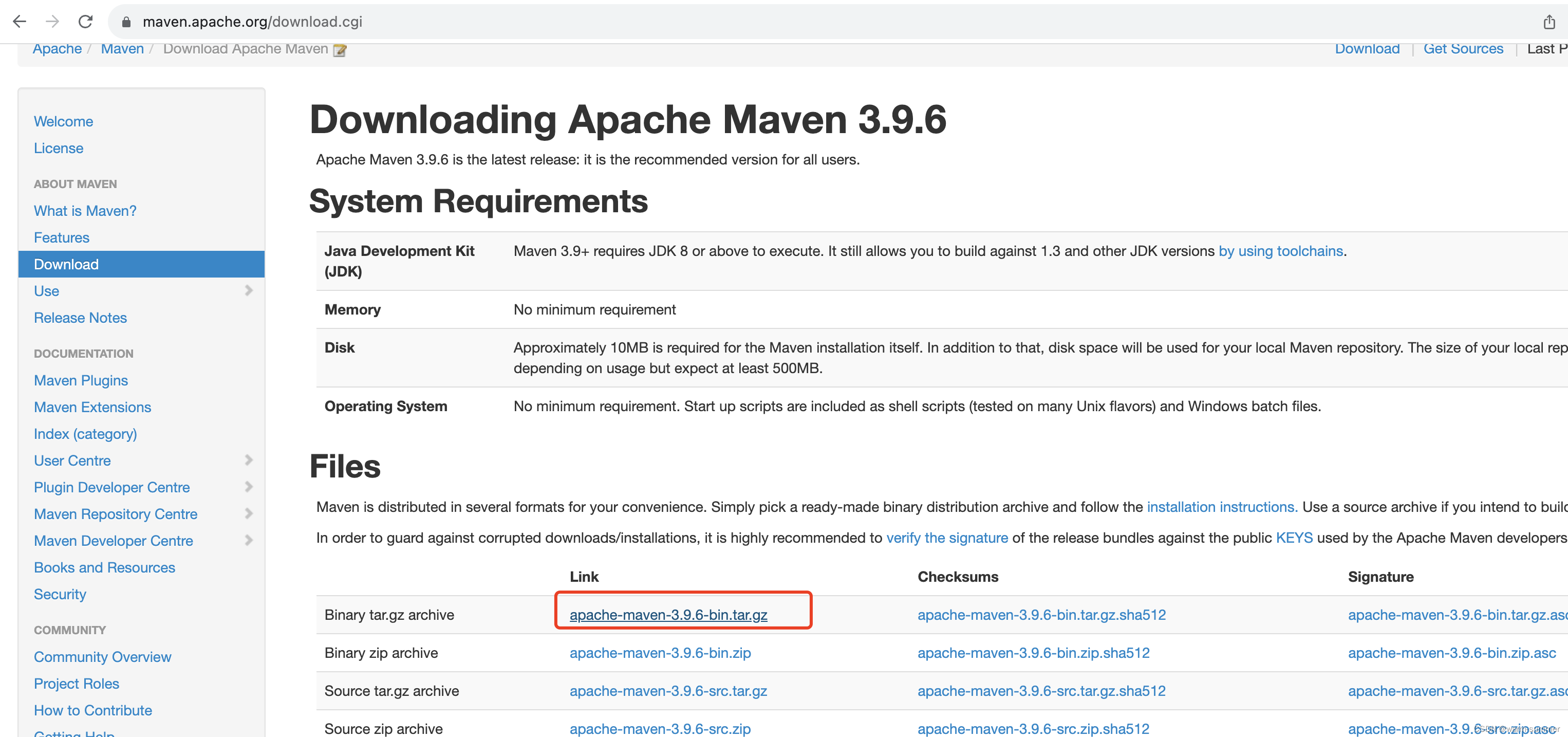Open Books and Resources link
Screen dimensions: 1568x737
coord(105,568)
